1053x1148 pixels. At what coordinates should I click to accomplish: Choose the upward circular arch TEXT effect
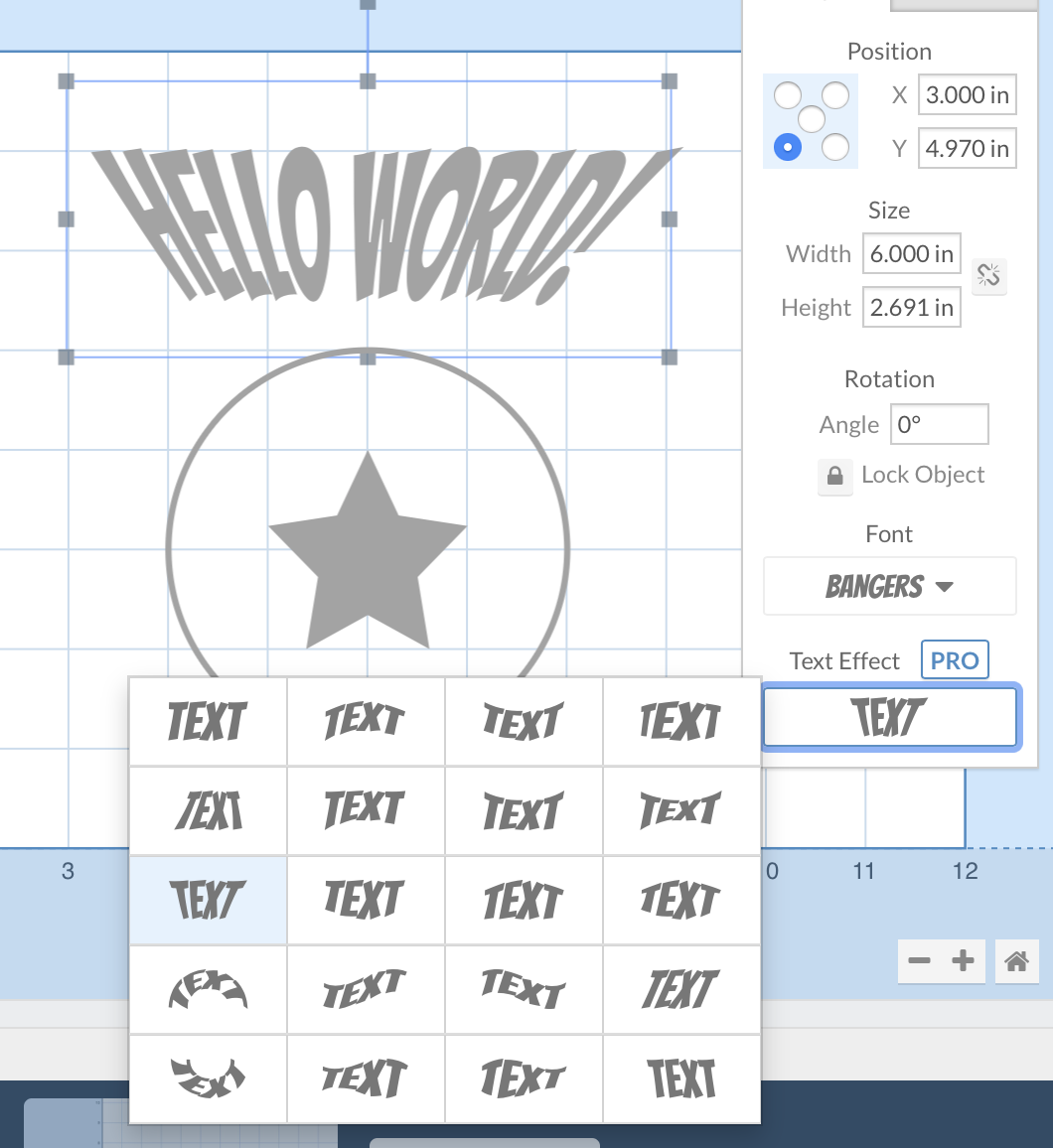click(x=208, y=990)
